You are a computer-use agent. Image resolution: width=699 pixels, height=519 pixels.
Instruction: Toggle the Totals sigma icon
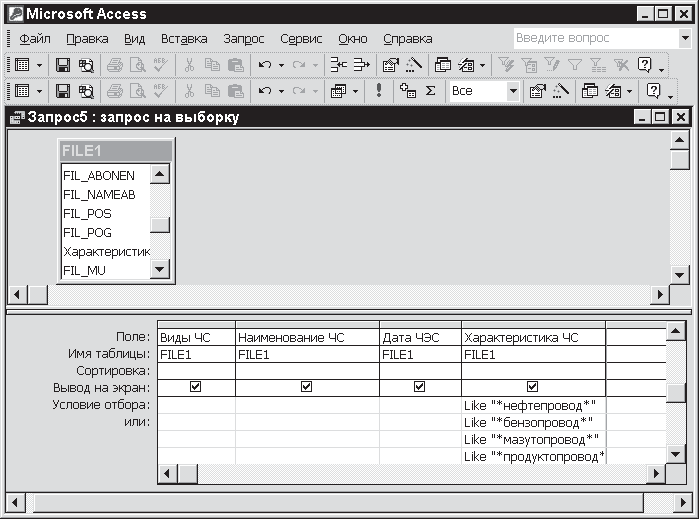point(431,90)
